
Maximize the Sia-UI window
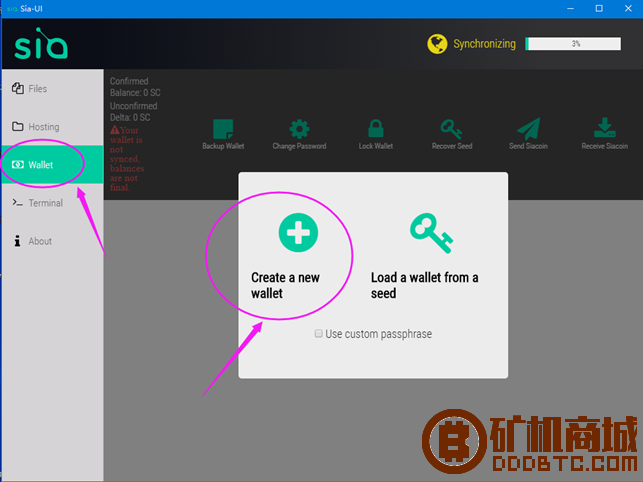599,9
